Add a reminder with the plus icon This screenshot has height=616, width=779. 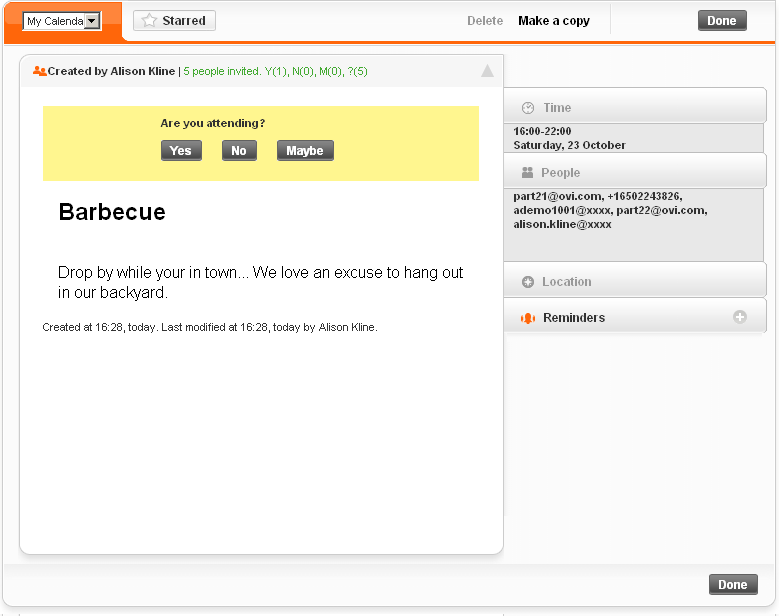[740, 317]
